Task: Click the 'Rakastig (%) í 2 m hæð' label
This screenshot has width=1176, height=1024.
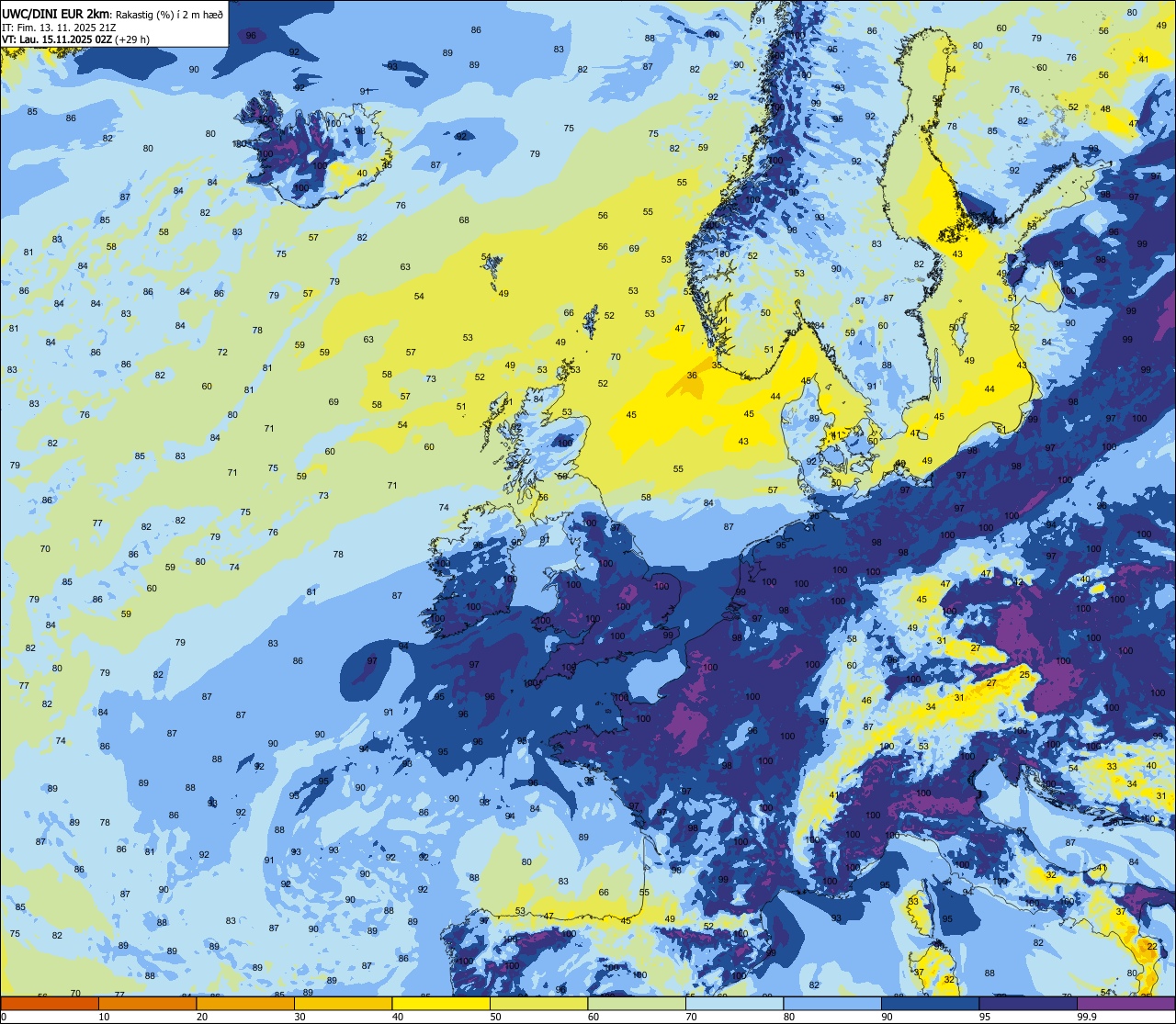Action: [169, 14]
